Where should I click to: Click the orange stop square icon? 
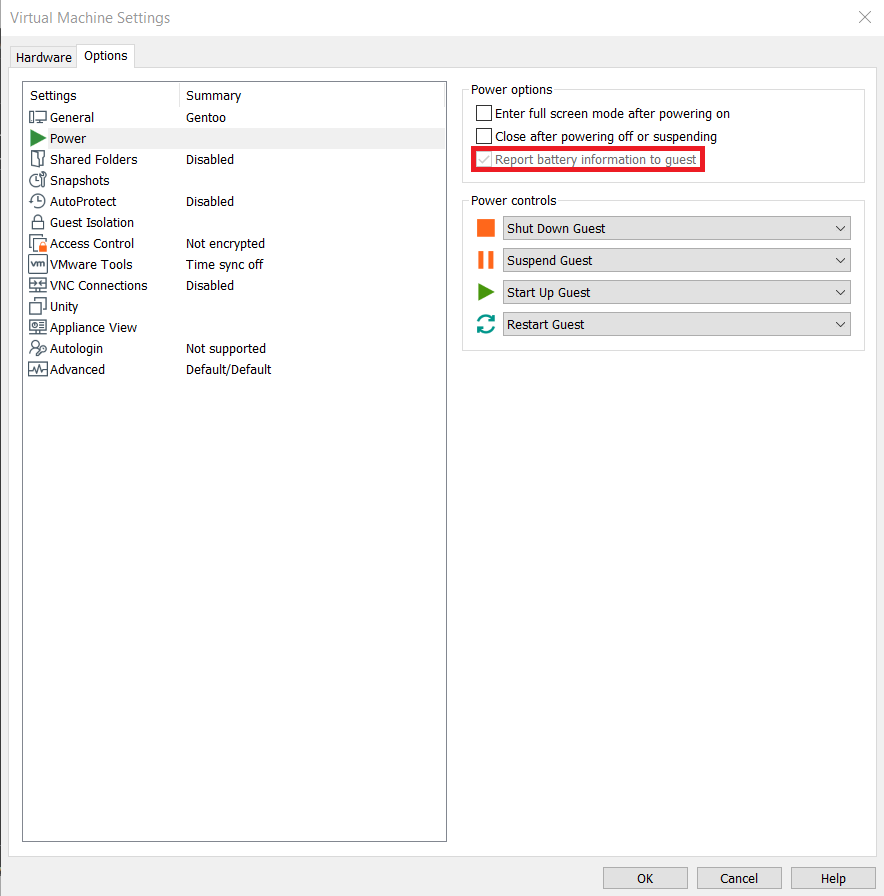tap(486, 228)
